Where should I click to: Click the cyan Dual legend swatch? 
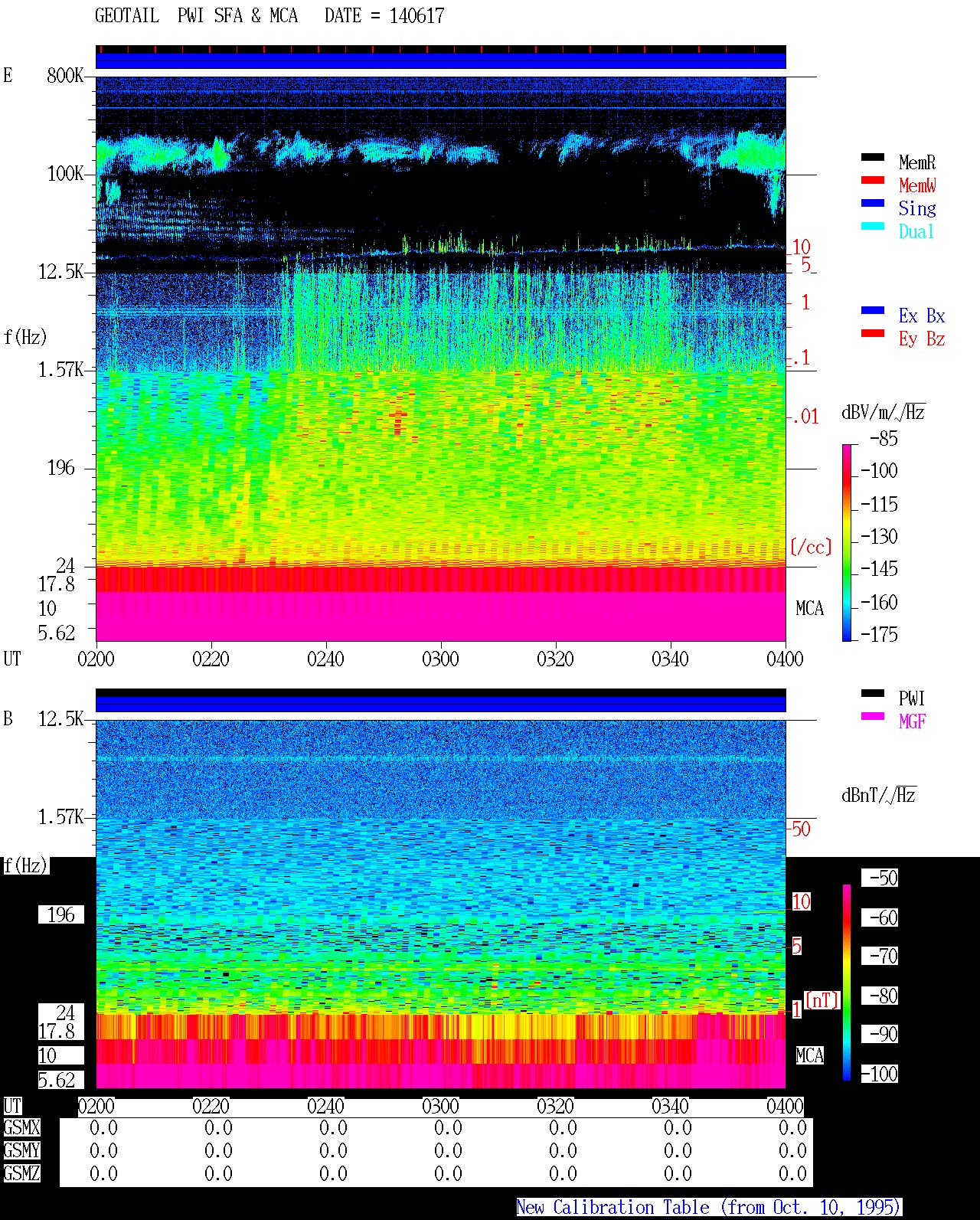[873, 226]
